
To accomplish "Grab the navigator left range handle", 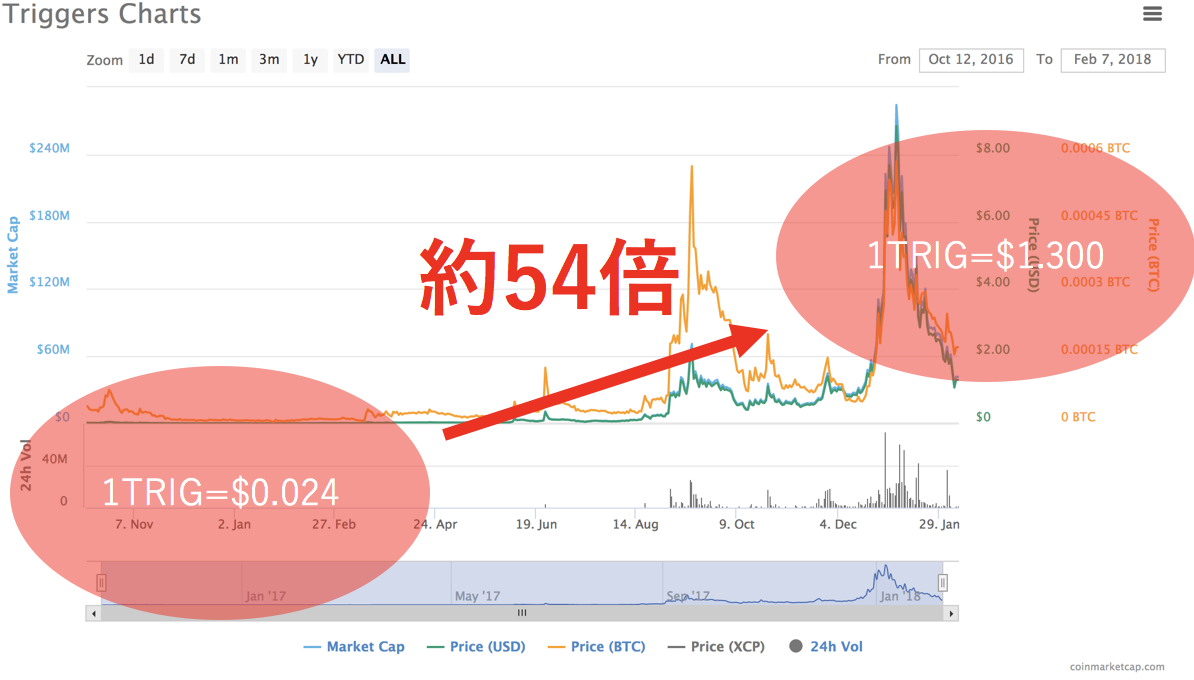I will pos(101,583).
